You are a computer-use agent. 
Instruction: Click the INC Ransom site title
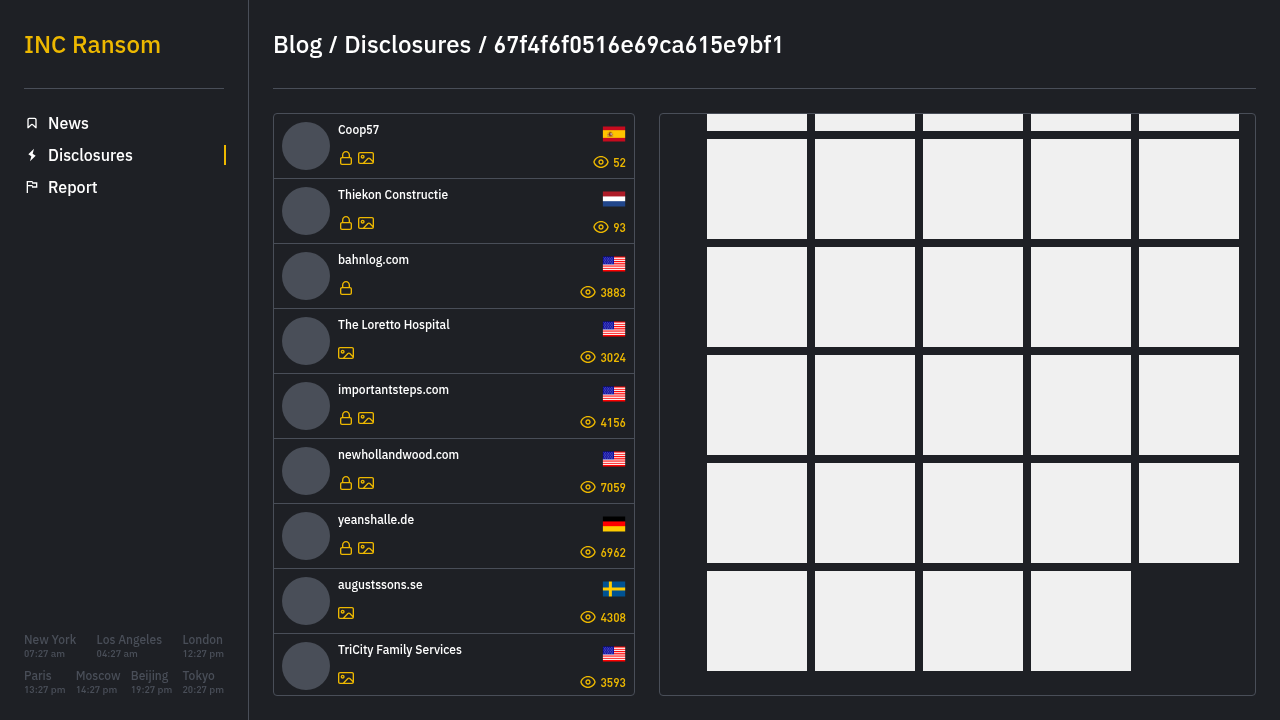coord(92,45)
